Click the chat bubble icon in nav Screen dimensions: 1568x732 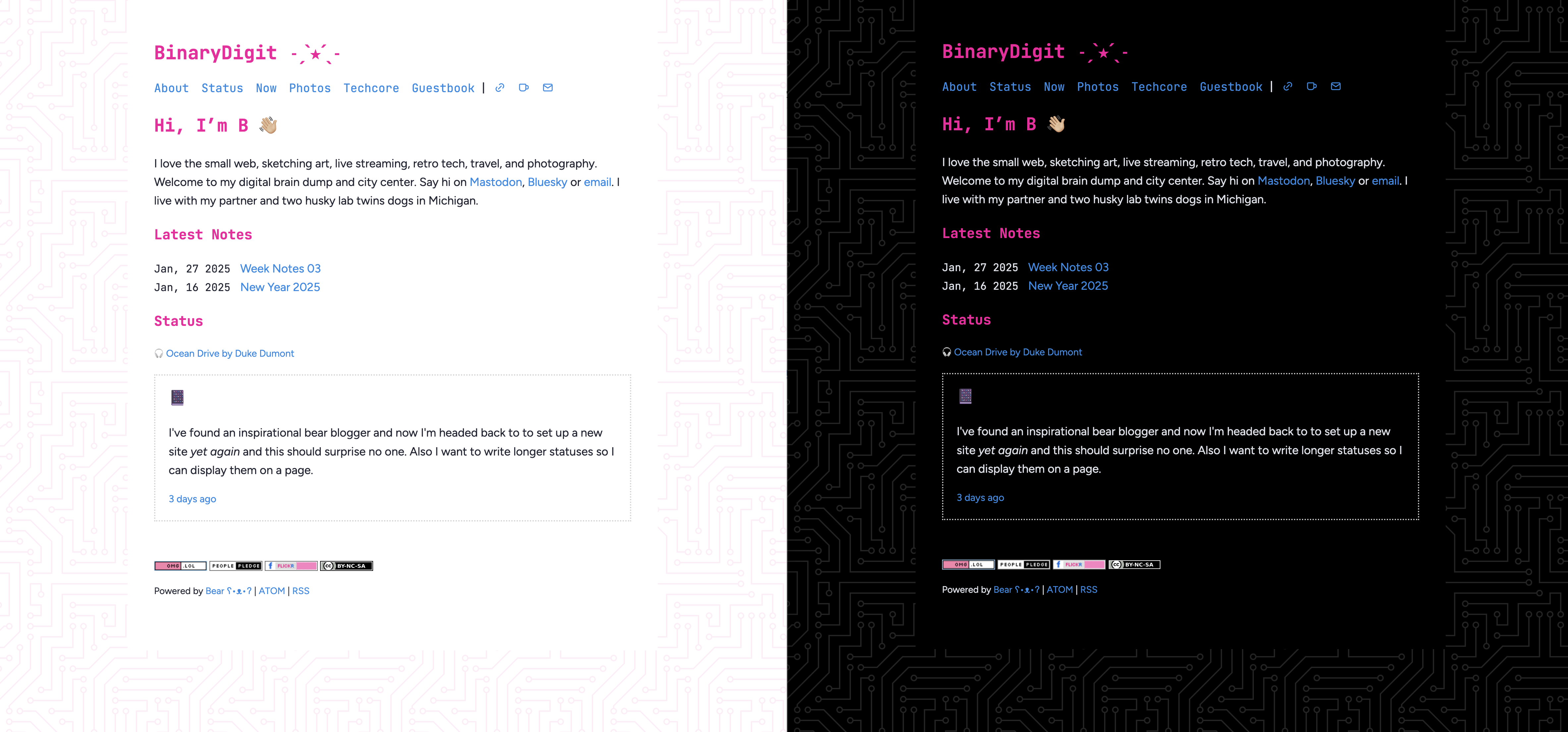click(x=524, y=88)
